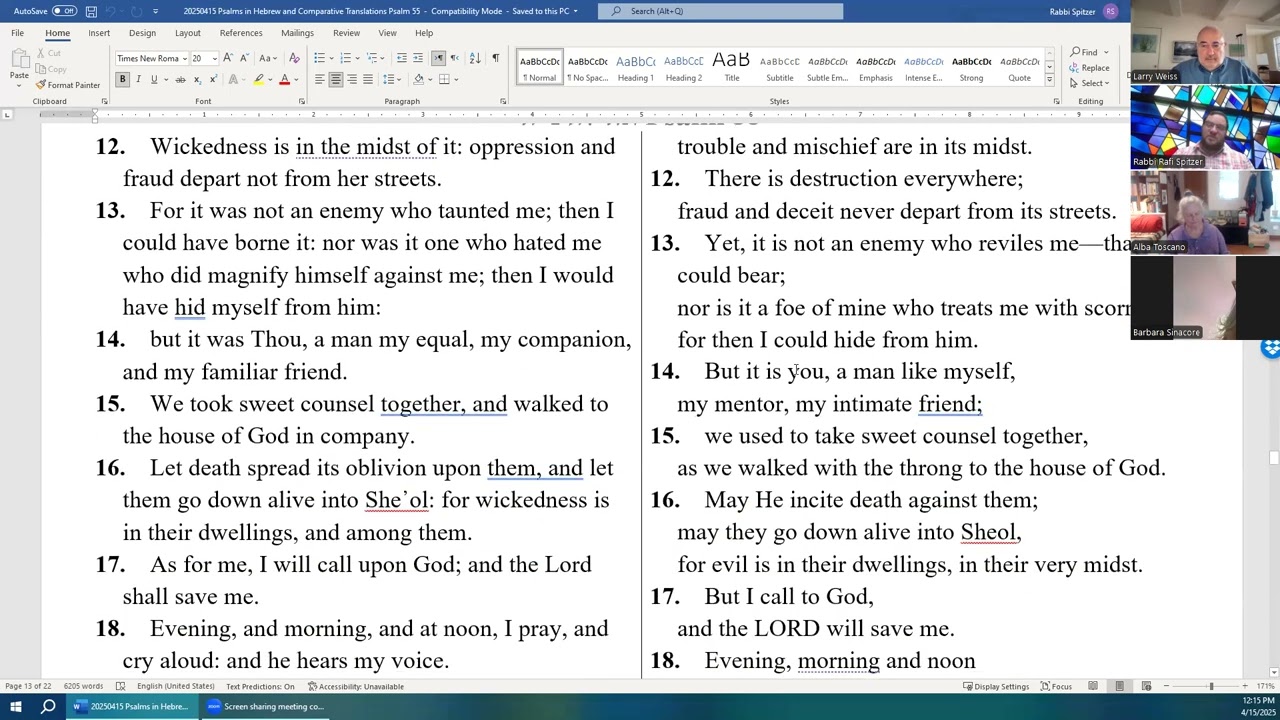1280x720 pixels.
Task: Click Justify alignment icon
Action: pos(368,79)
